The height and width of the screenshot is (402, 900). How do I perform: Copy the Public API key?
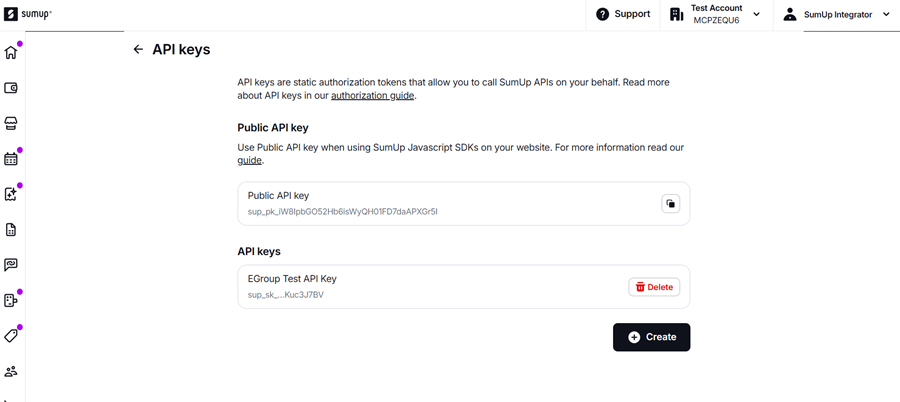click(x=670, y=204)
